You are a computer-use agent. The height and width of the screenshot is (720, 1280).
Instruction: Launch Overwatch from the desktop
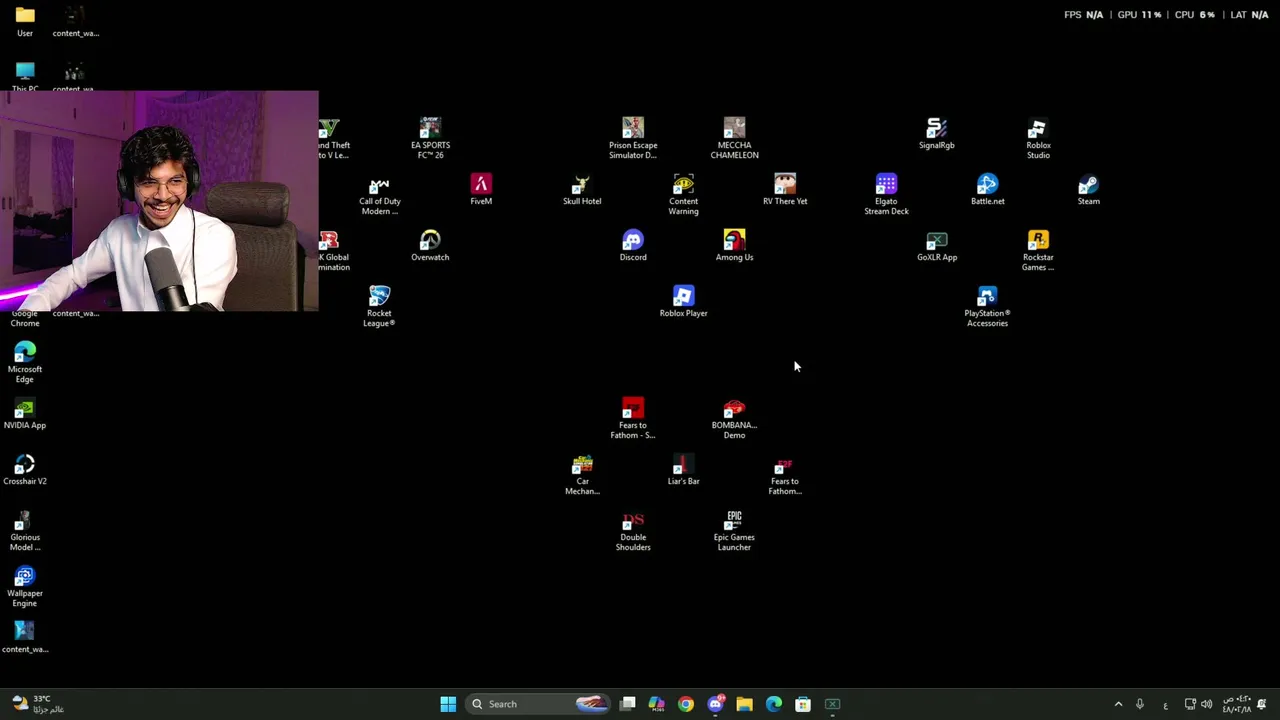[x=430, y=246]
